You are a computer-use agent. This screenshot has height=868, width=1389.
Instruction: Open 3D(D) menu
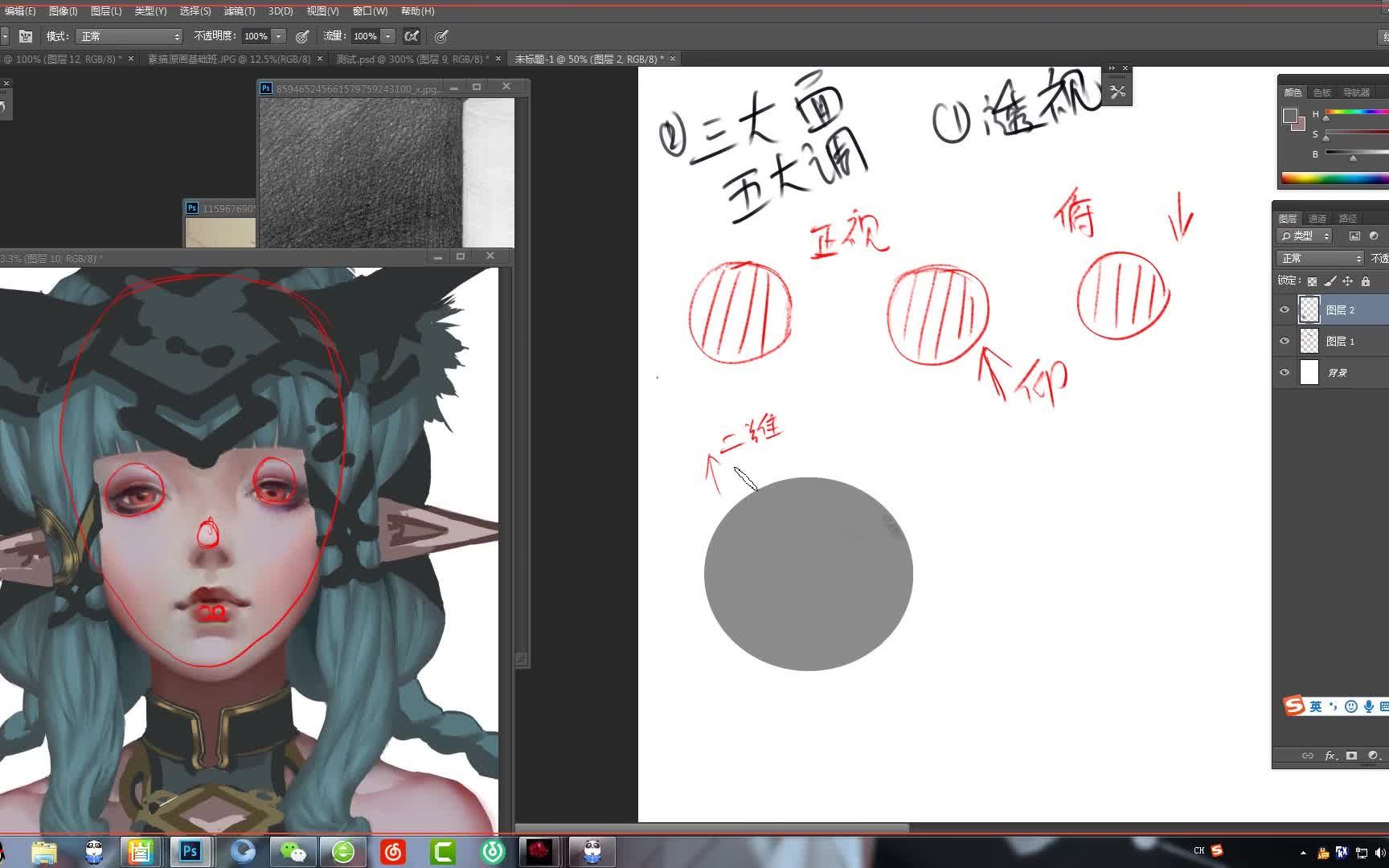[x=281, y=11]
